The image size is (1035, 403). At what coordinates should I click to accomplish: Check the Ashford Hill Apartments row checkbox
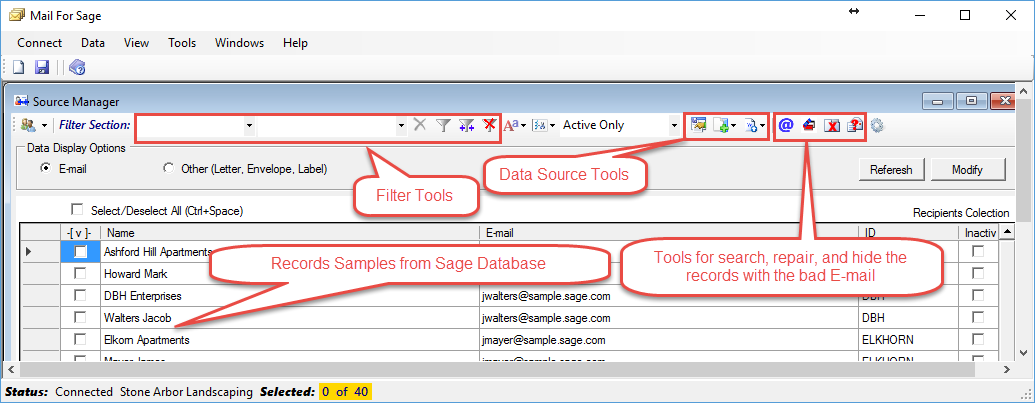[81, 252]
